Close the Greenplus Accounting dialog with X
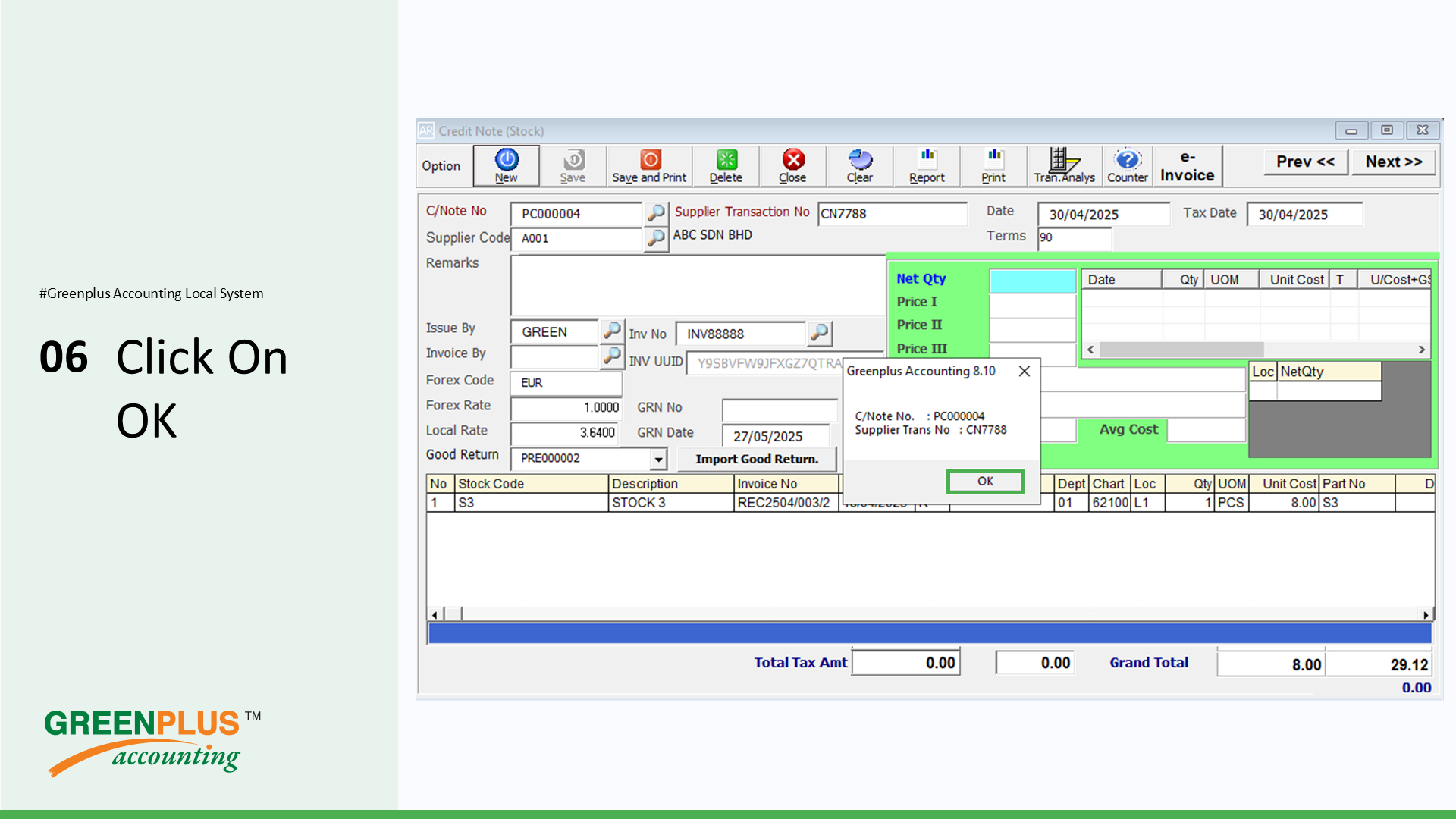Image resolution: width=1456 pixels, height=819 pixels. pos(1025,371)
